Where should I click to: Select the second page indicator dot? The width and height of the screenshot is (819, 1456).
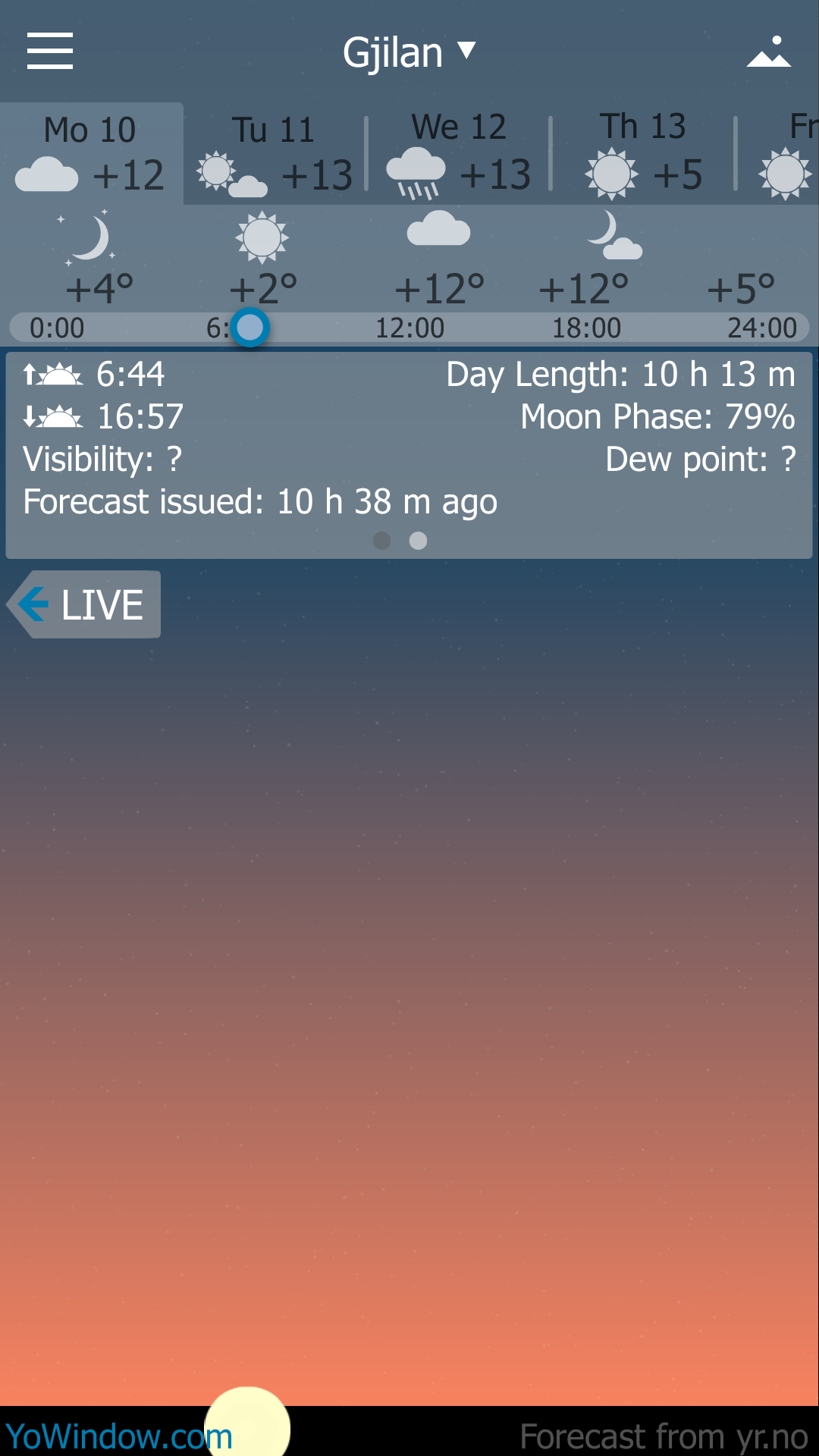418,540
